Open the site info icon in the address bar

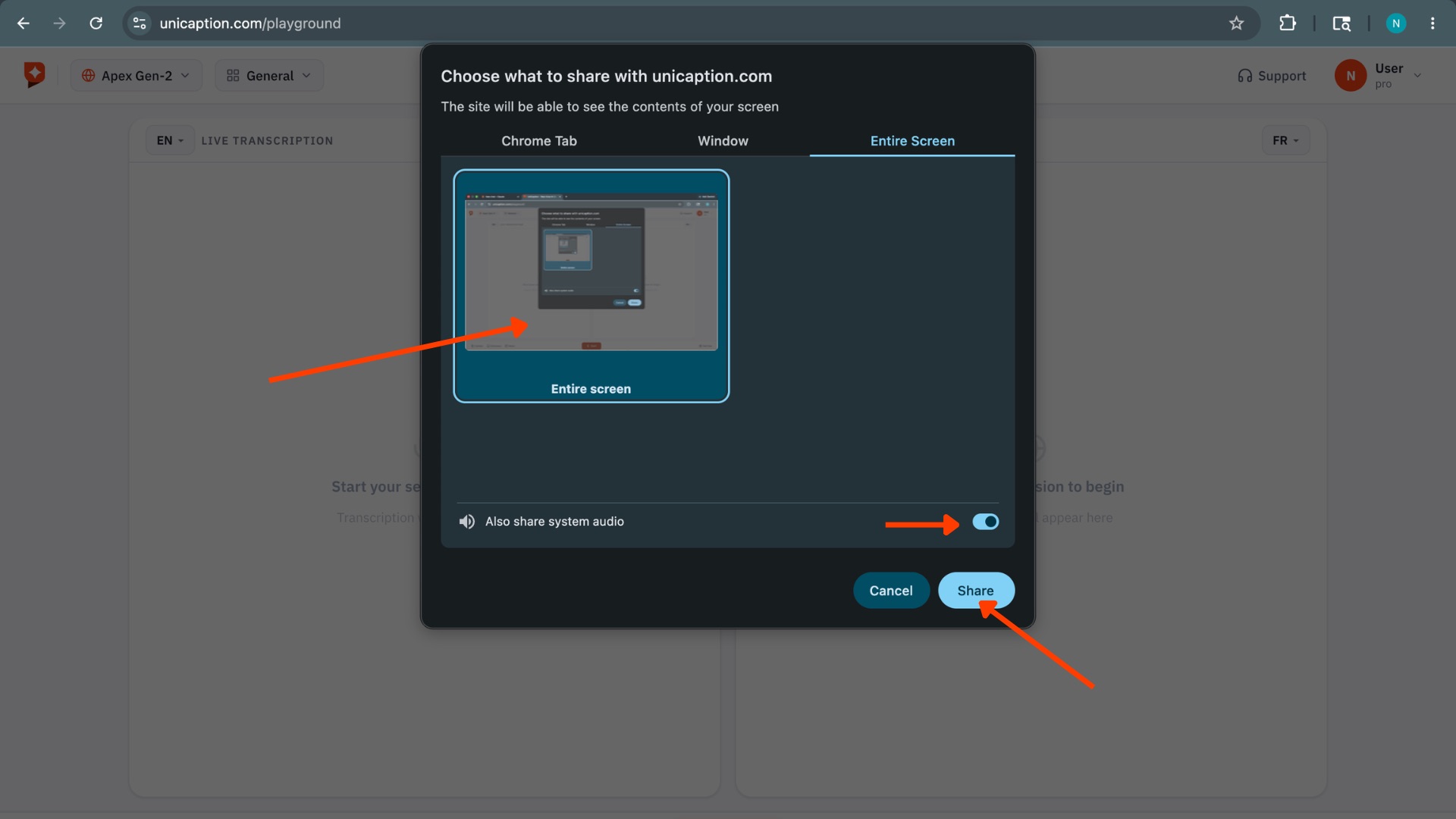pos(140,24)
